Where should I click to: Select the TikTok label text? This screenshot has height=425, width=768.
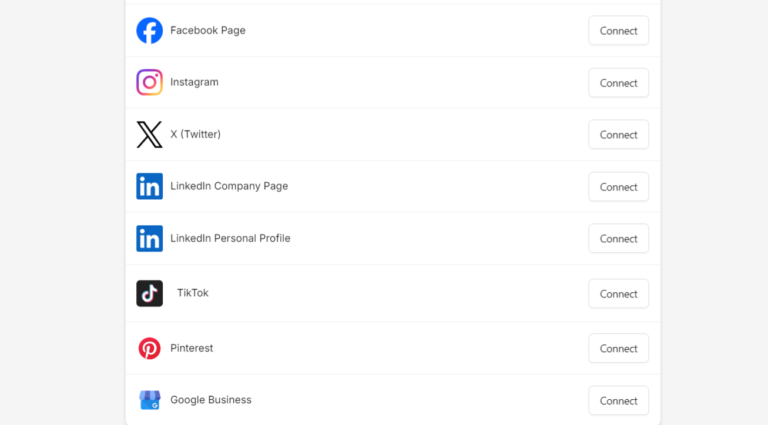(192, 293)
